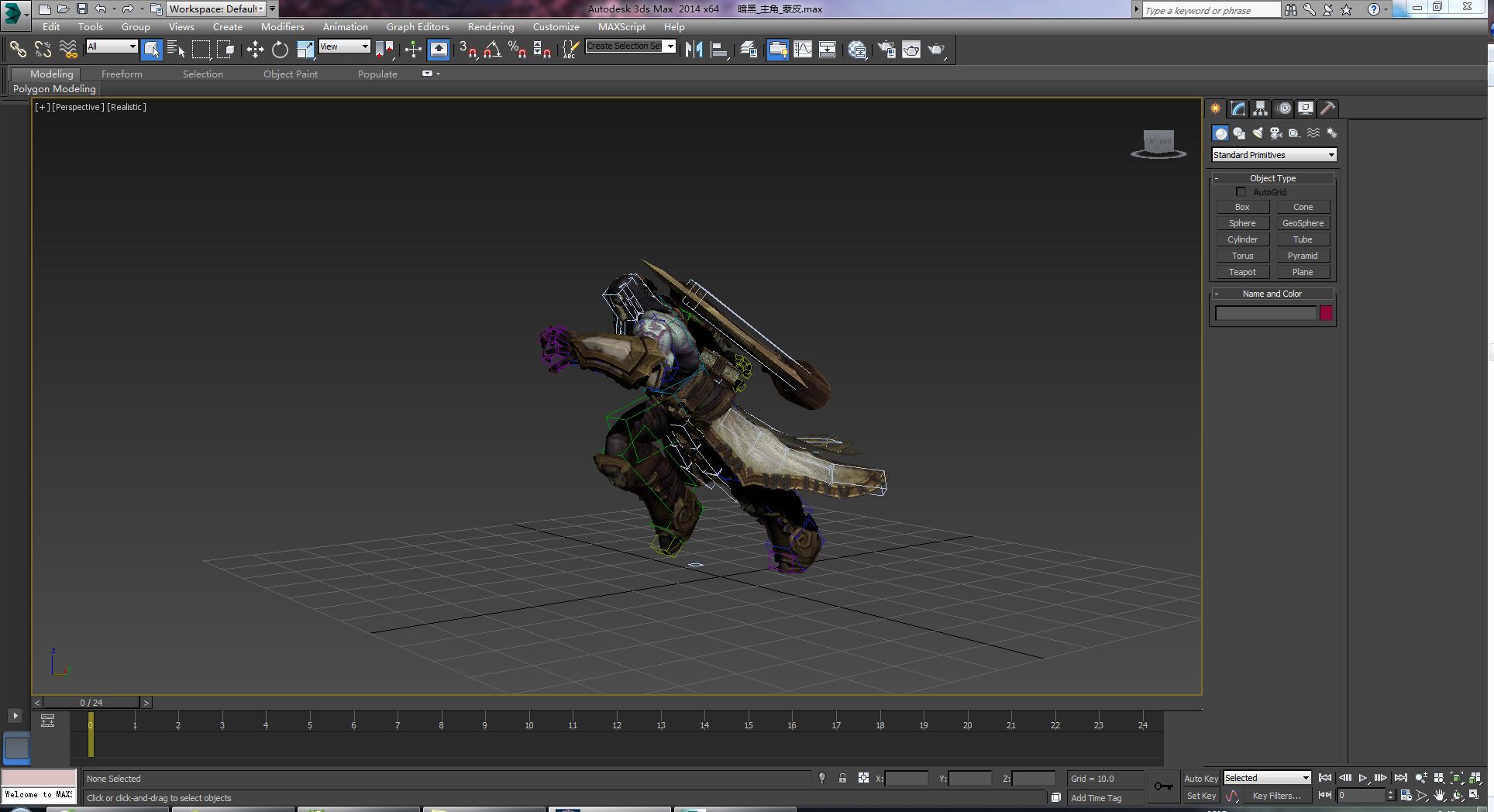Viewport: 1494px width, 812px height.
Task: Click Edit Named Selection Sets icon
Action: pos(570,50)
